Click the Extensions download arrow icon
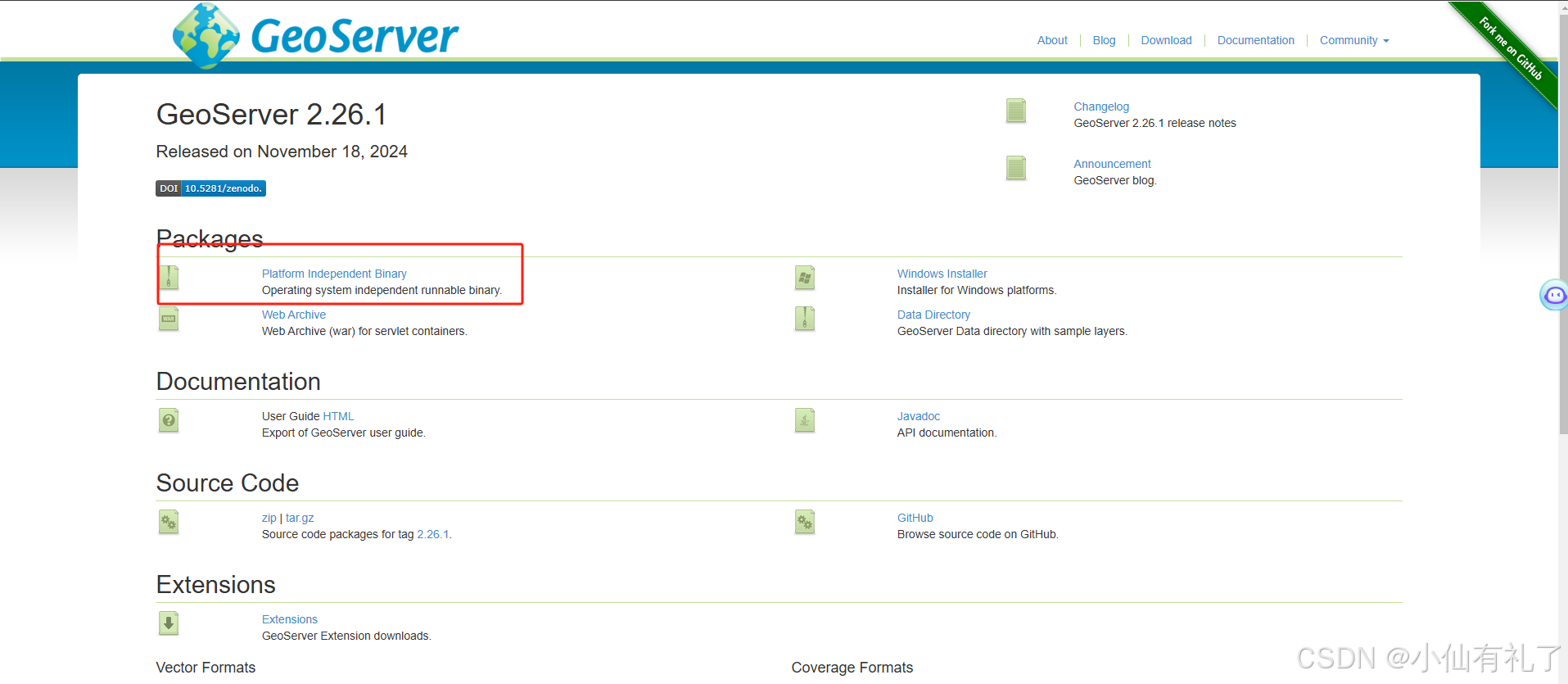 (169, 623)
